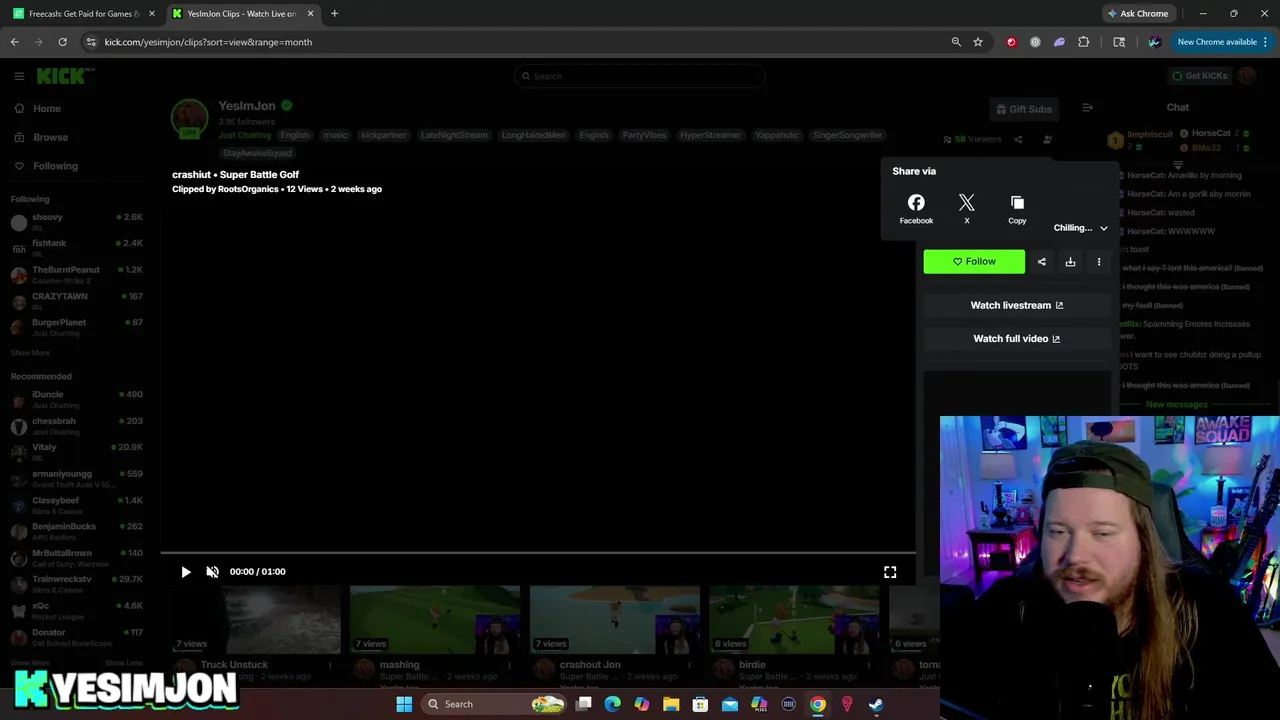Go back in browser history
This screenshot has width=1280, height=720.
click(14, 42)
